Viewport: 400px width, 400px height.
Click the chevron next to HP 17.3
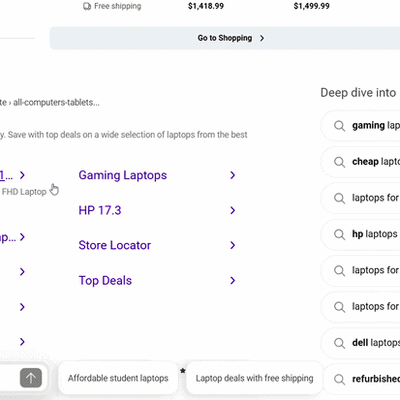(233, 210)
